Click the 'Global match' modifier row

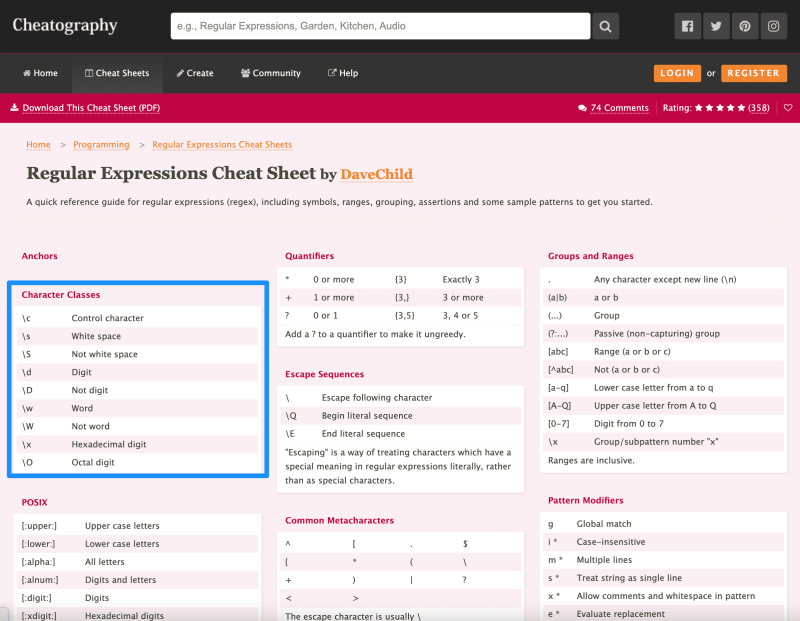[x=663, y=524]
